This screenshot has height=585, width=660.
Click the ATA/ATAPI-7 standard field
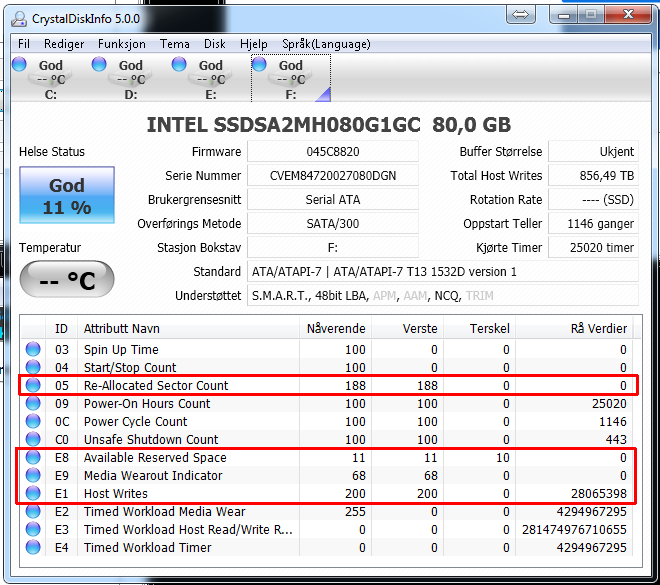click(x=443, y=271)
